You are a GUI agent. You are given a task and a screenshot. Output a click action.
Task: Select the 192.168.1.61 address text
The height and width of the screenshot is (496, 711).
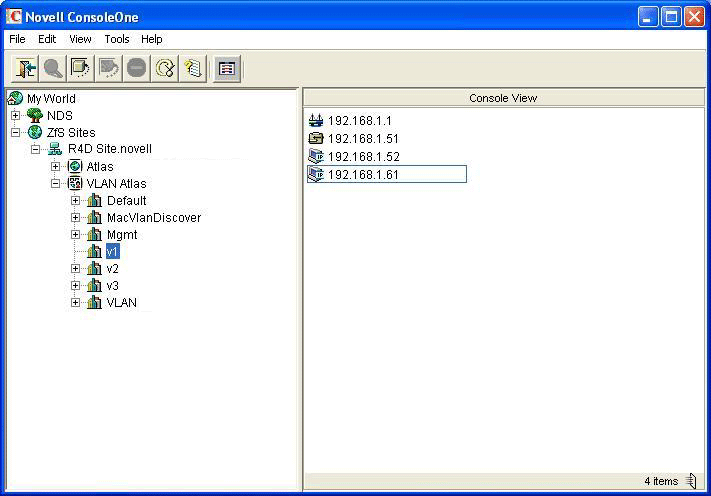[x=363, y=175]
